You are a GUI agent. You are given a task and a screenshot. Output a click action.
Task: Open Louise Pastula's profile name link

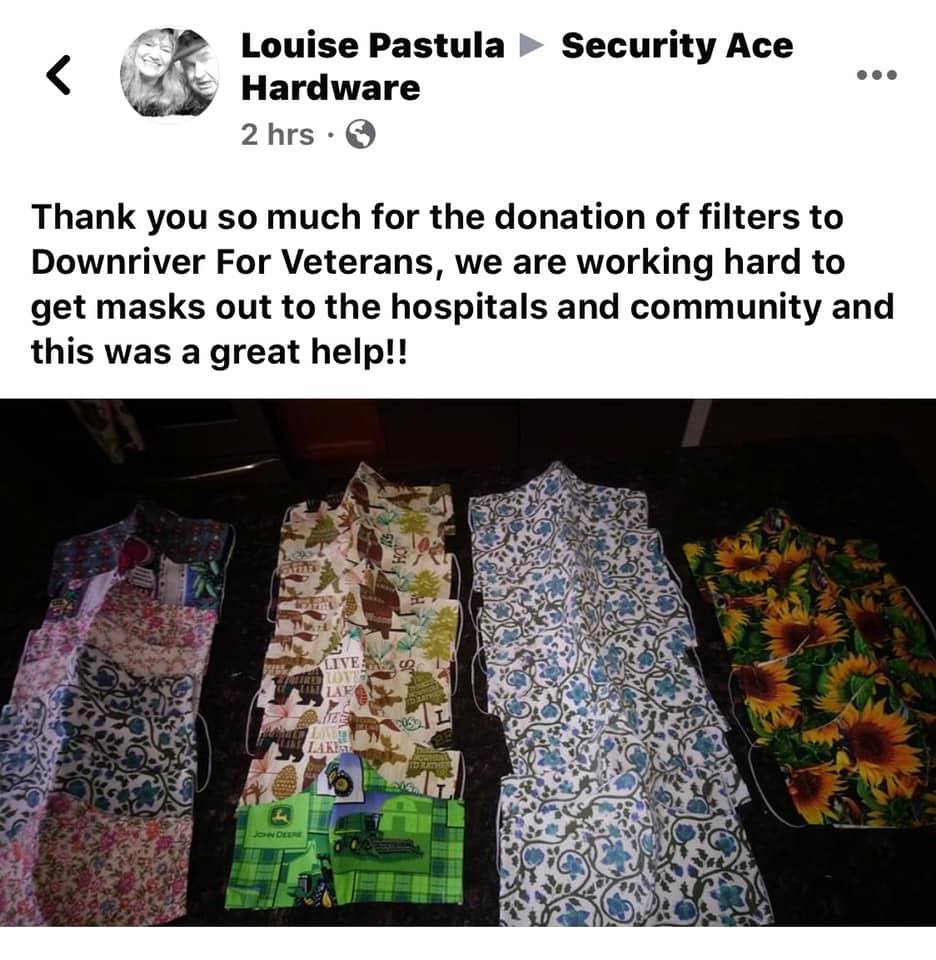pyautogui.click(x=372, y=46)
